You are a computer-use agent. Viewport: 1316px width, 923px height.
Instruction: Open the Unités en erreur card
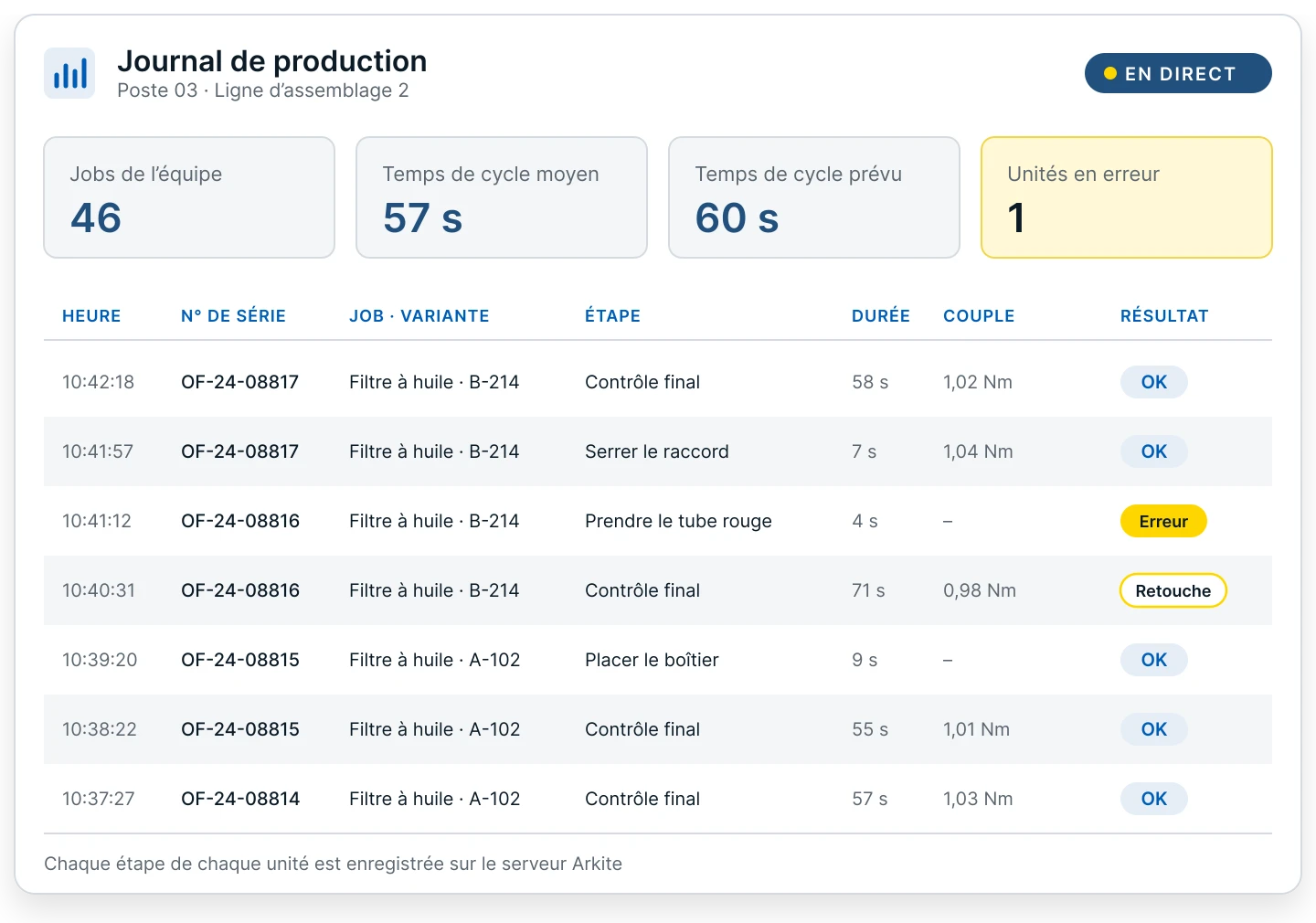click(1127, 197)
